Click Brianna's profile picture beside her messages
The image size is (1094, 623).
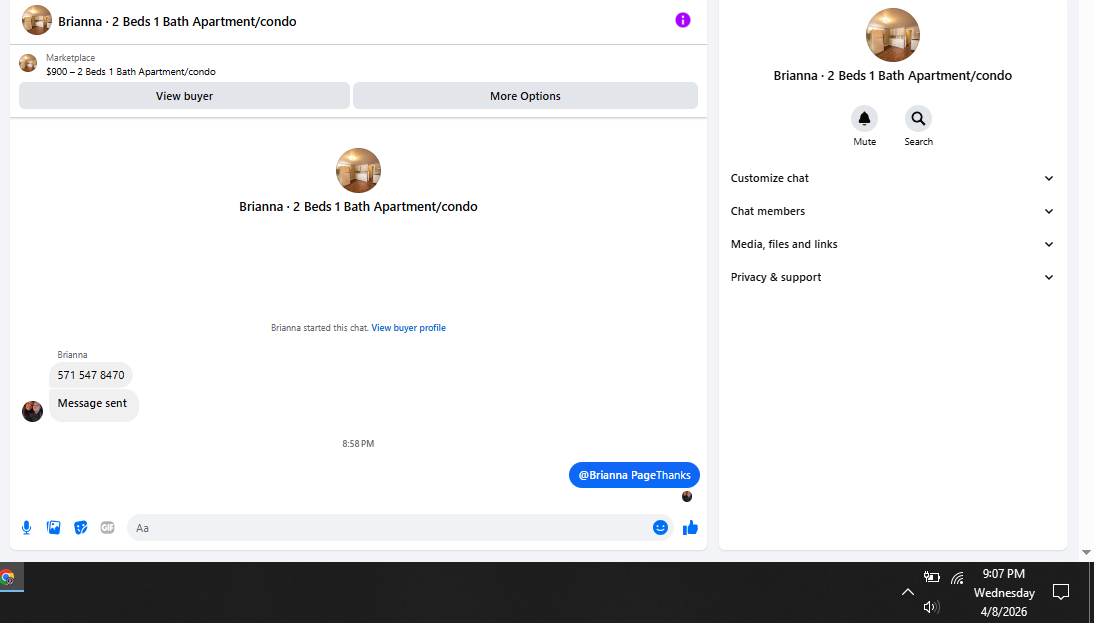(x=32, y=411)
